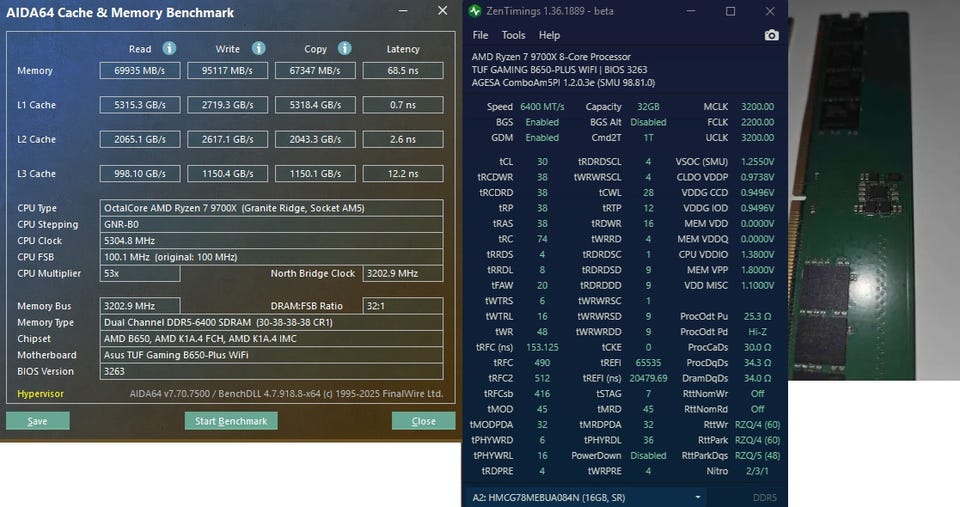Click the Memory Read field 69935 MB/s
Screen dimensions: 960x507
[x=140, y=70]
